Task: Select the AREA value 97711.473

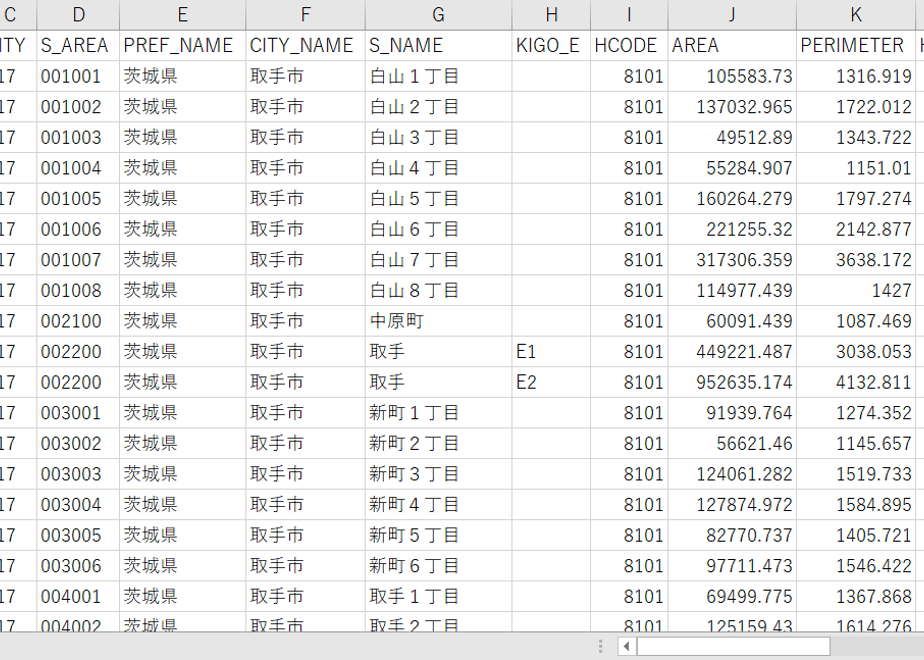Action: click(732, 566)
